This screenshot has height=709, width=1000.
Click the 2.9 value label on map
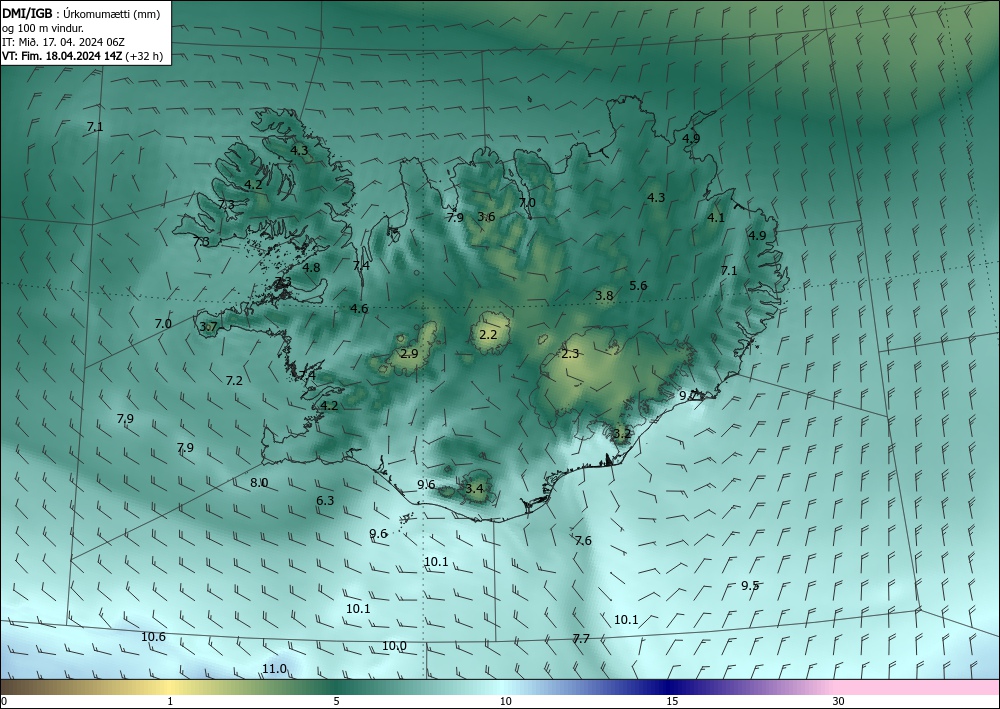[x=409, y=354]
